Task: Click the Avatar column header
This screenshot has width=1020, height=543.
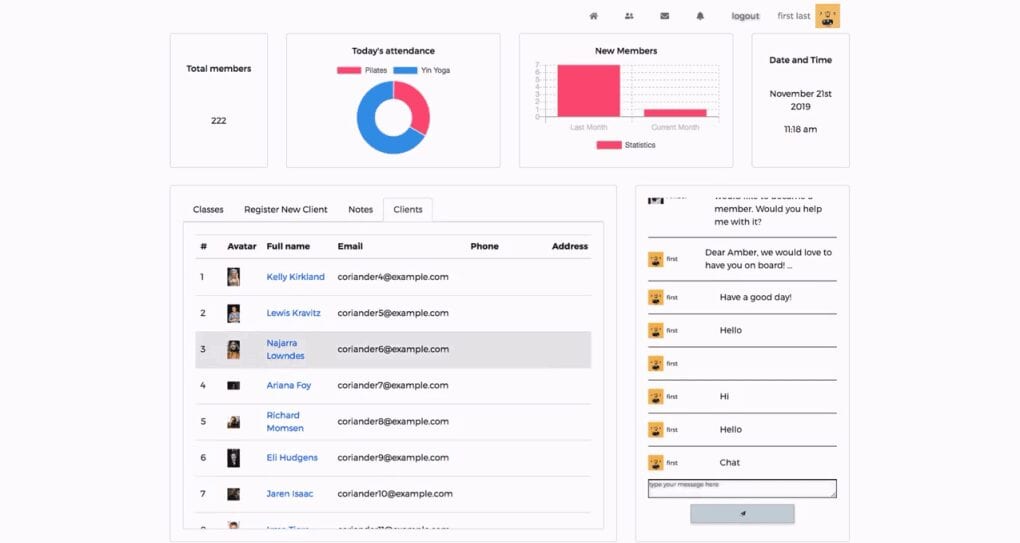Action: click(241, 246)
